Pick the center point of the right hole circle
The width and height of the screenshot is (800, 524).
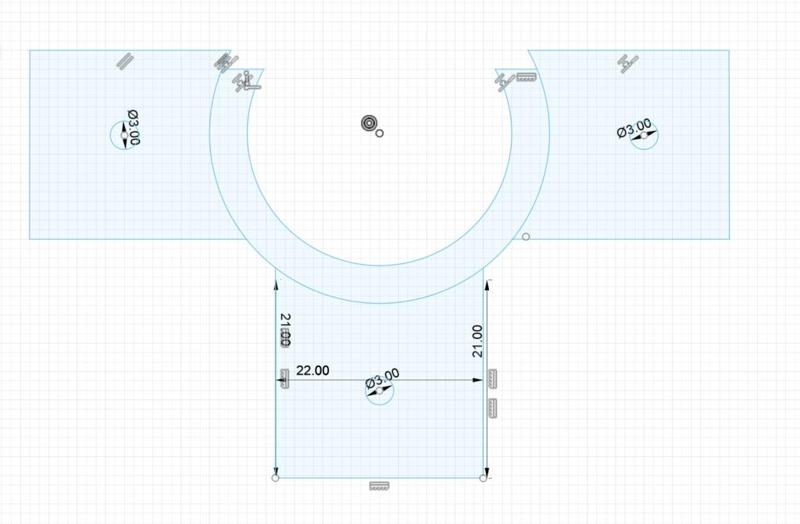tap(644, 135)
